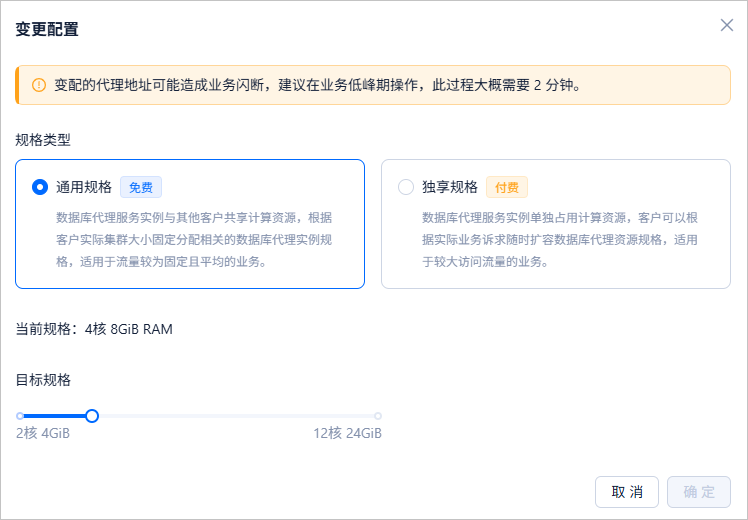This screenshot has height=520, width=748.
Task: Click the 2核 4GiB slider label
Action: coord(43,433)
